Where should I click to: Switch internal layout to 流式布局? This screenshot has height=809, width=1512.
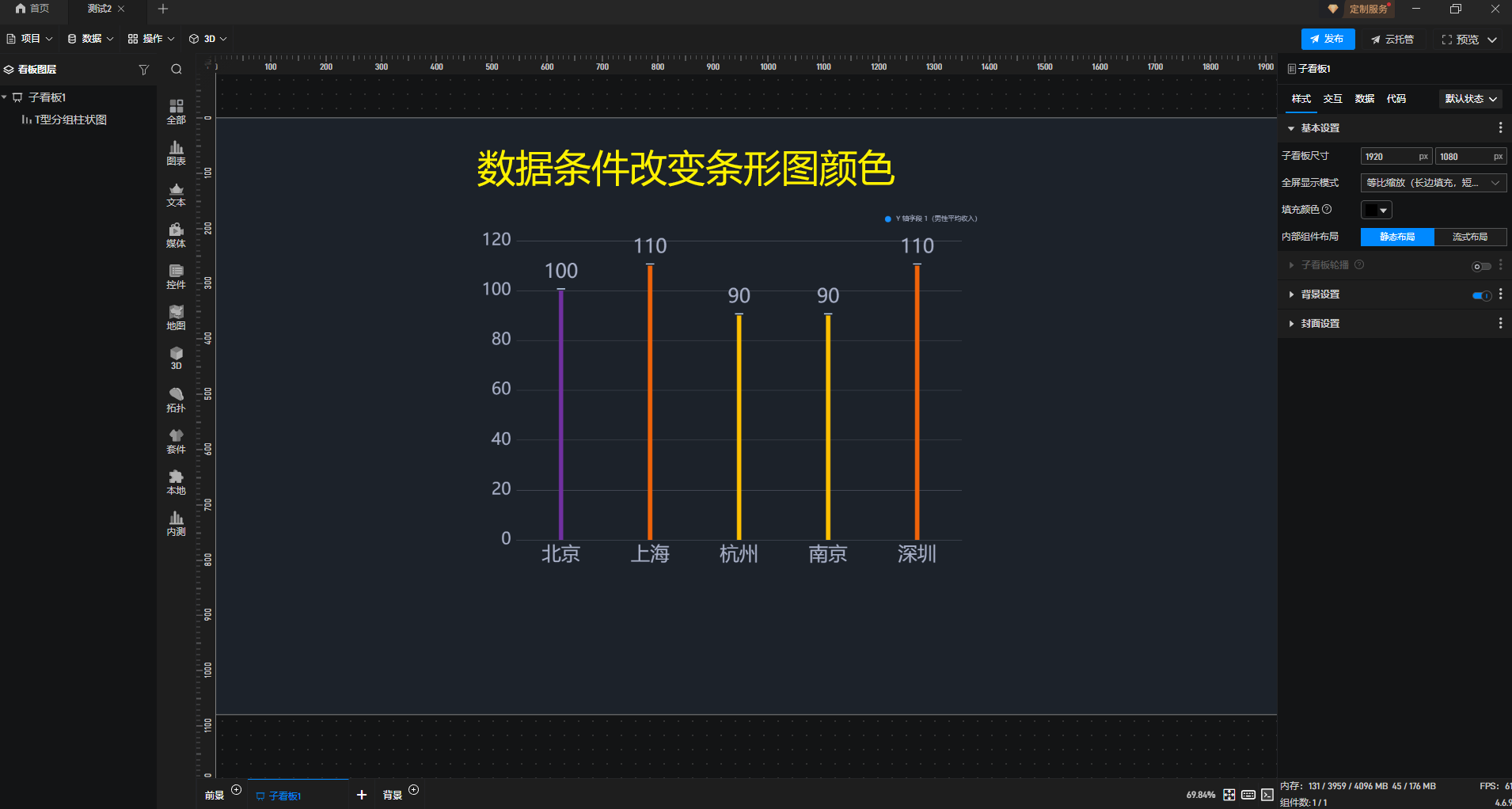pyautogui.click(x=1470, y=237)
